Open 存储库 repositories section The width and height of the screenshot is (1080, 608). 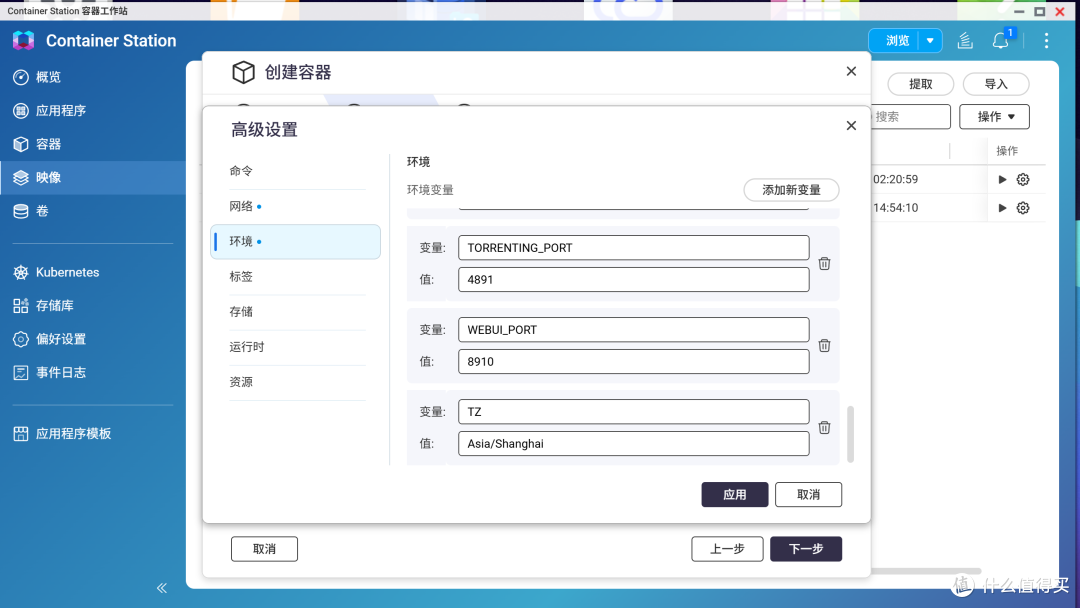coord(92,305)
